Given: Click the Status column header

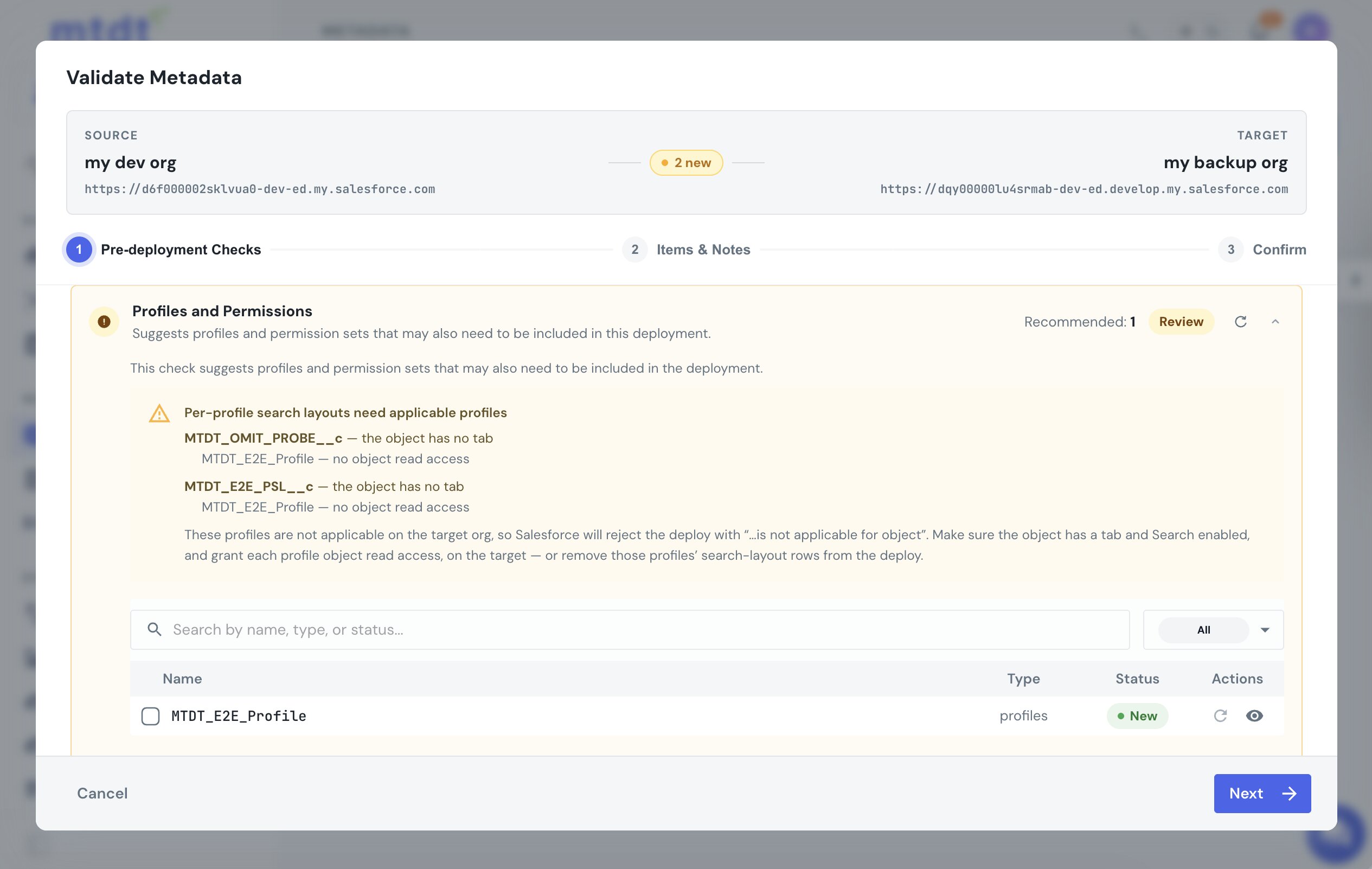Looking at the screenshot, I should (1137, 679).
